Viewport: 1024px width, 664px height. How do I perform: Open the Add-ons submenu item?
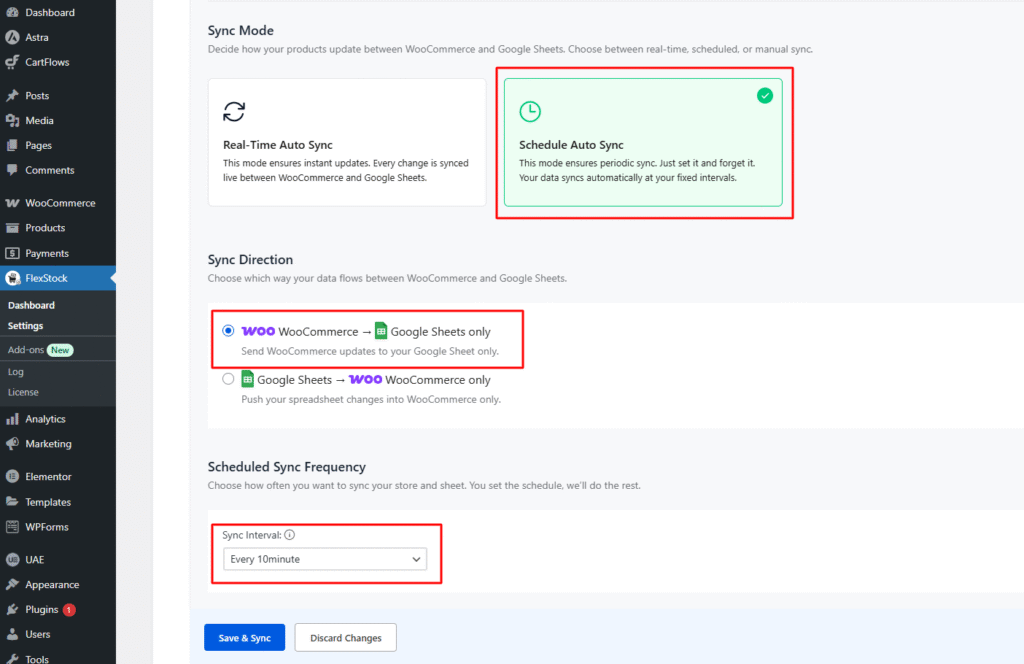click(25, 350)
